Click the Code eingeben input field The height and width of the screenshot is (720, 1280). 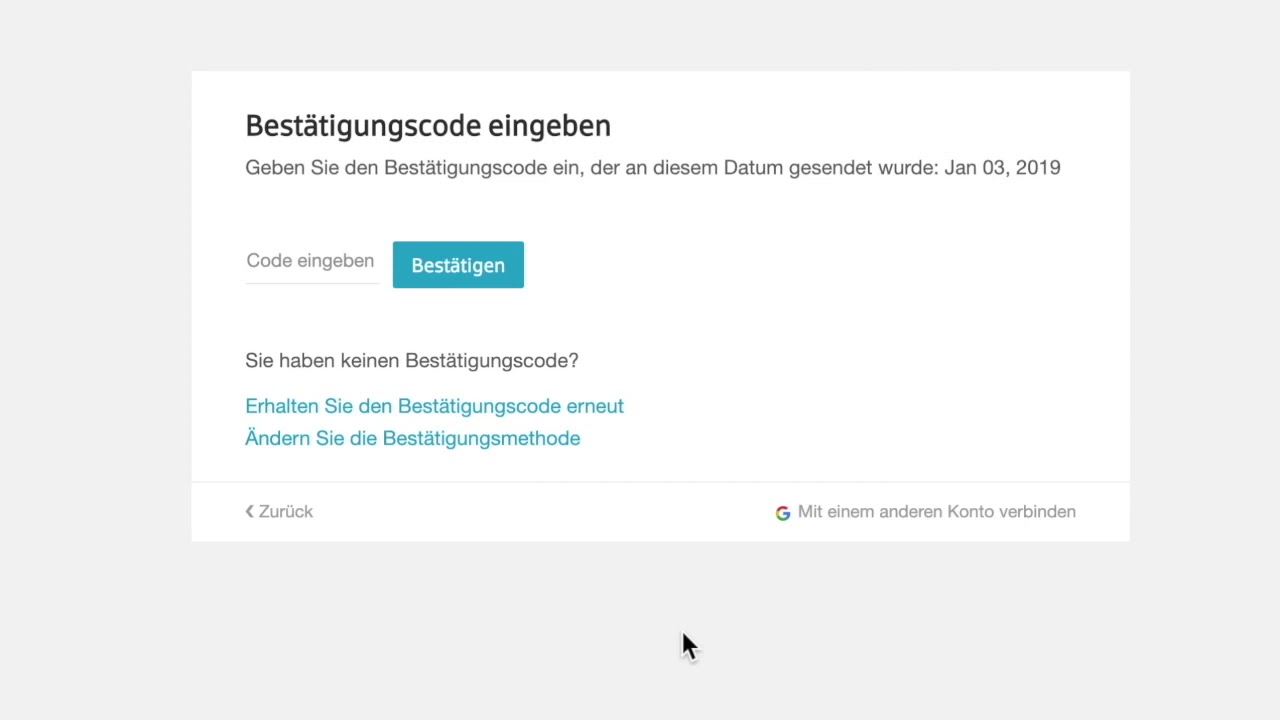pos(312,262)
